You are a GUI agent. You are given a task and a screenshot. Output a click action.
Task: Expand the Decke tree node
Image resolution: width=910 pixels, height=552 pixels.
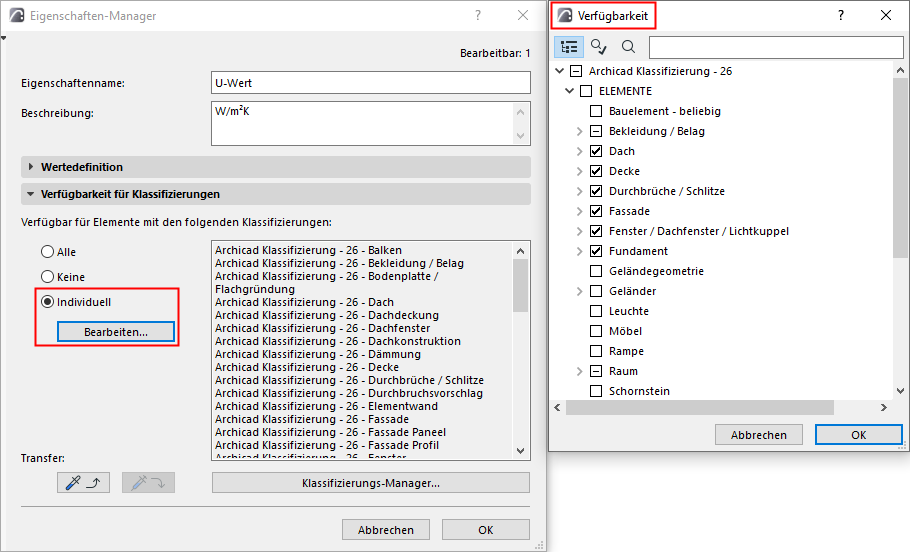tap(579, 171)
